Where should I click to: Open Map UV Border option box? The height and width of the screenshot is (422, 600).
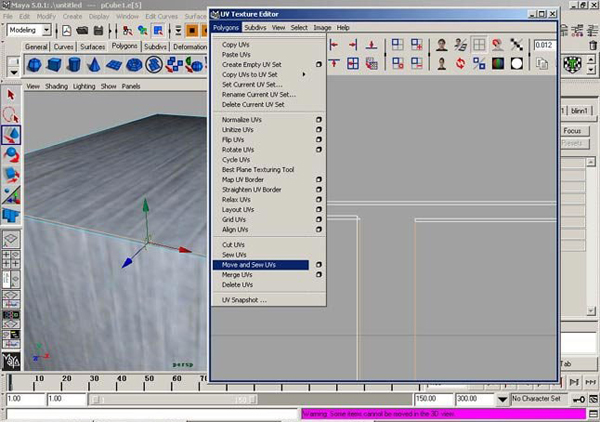318,179
